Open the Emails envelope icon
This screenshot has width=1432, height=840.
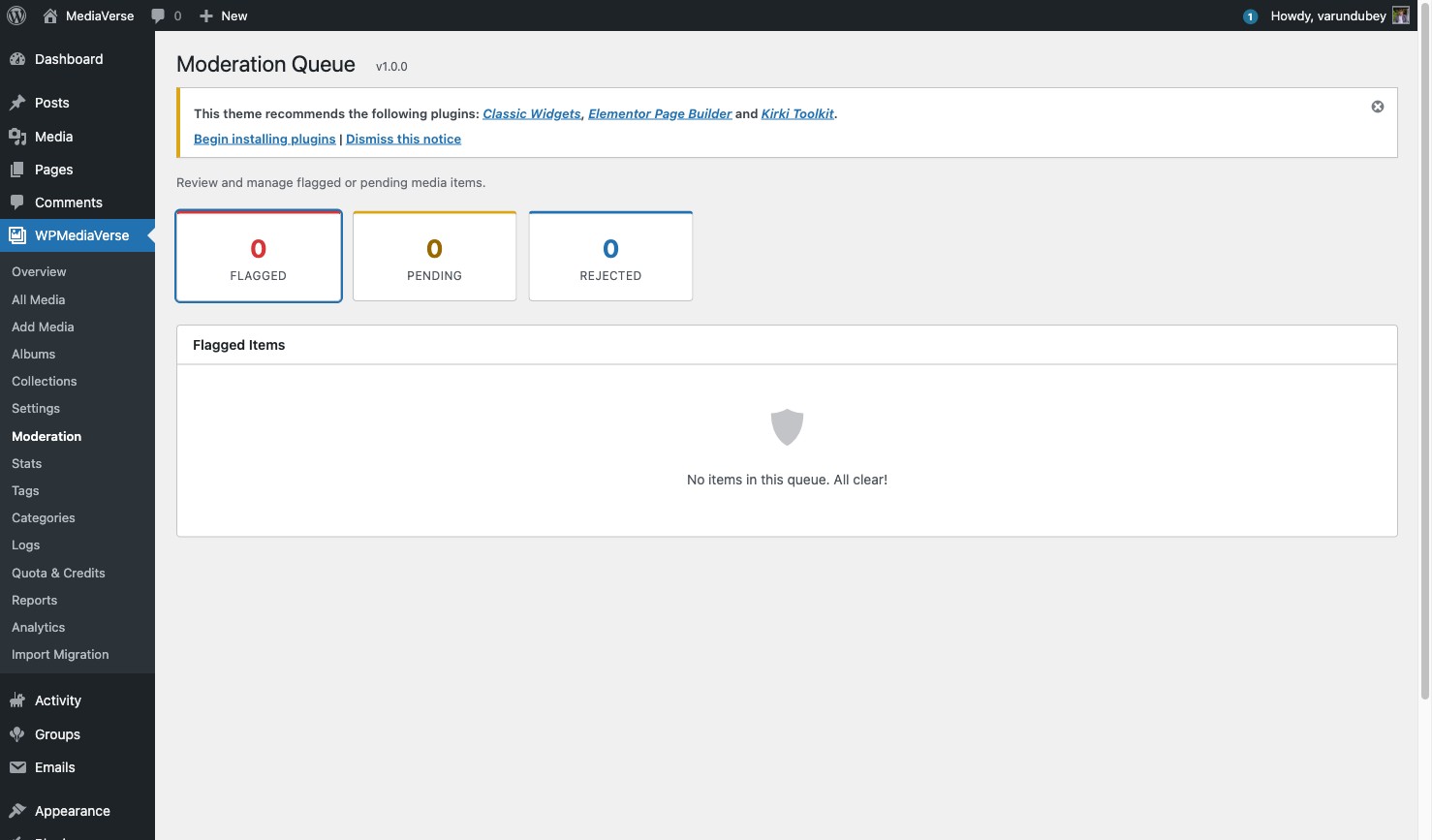(18, 766)
